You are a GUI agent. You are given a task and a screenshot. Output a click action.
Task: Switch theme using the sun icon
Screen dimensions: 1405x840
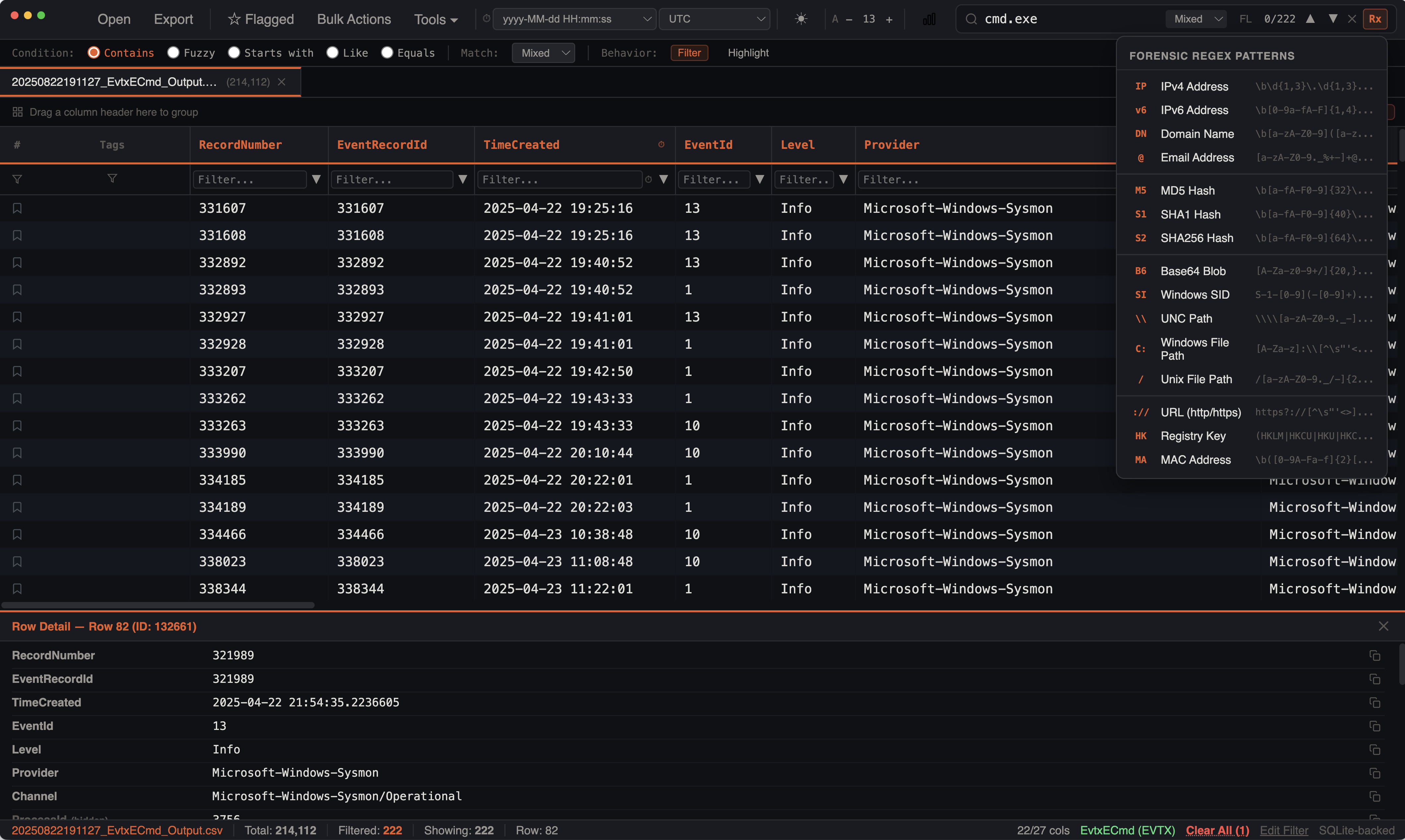(x=801, y=19)
